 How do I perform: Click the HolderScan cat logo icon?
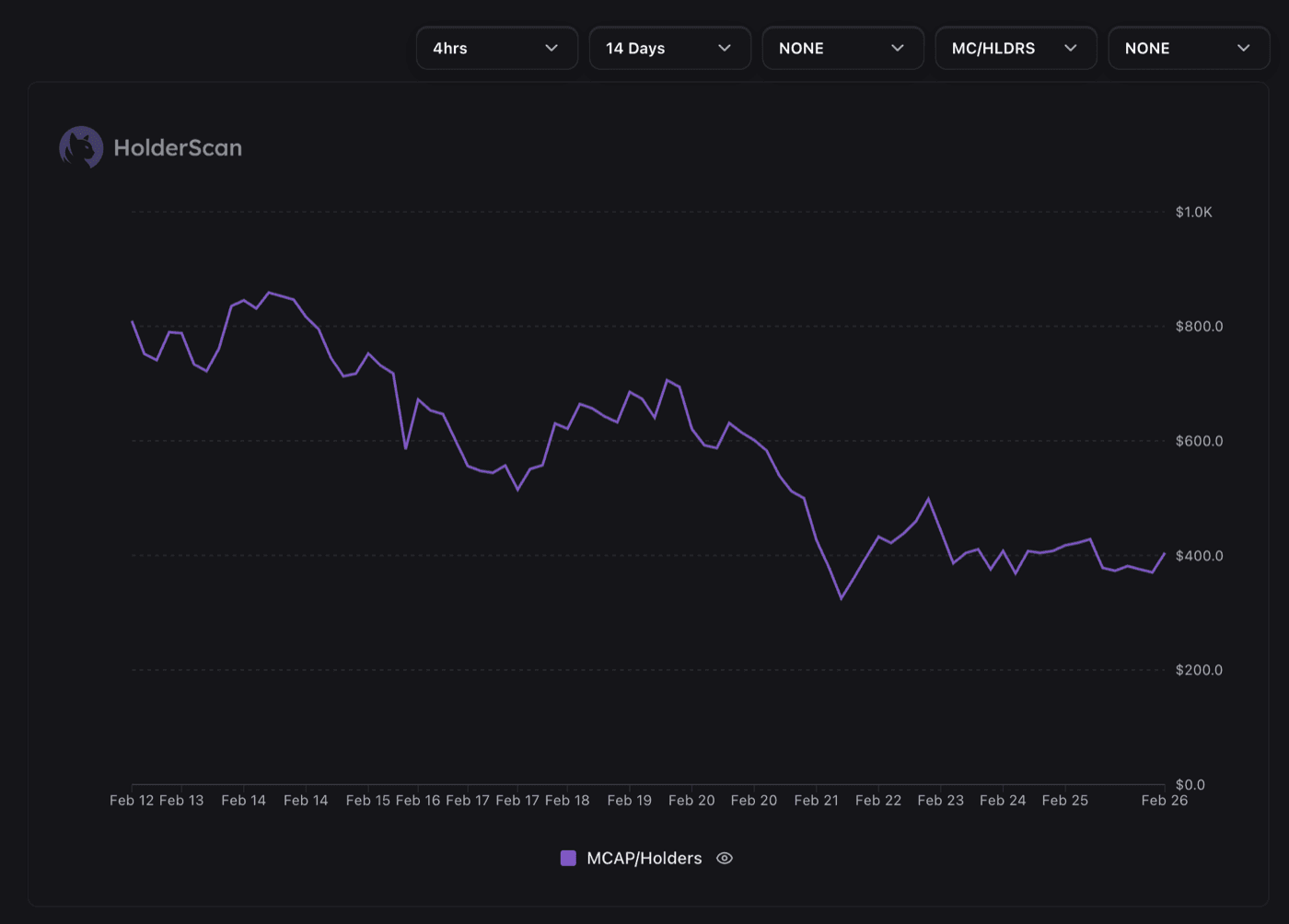click(80, 146)
